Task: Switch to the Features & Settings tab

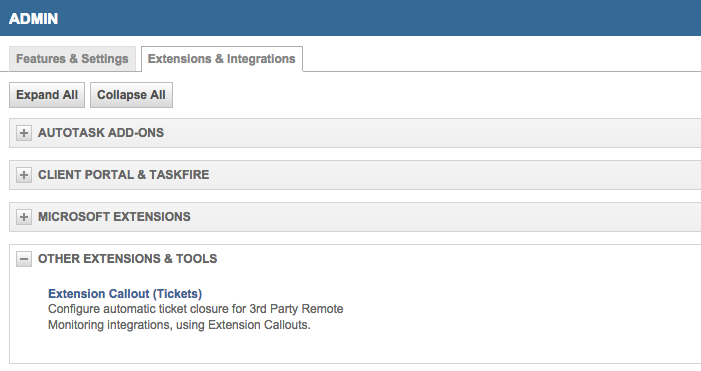Action: 72,59
